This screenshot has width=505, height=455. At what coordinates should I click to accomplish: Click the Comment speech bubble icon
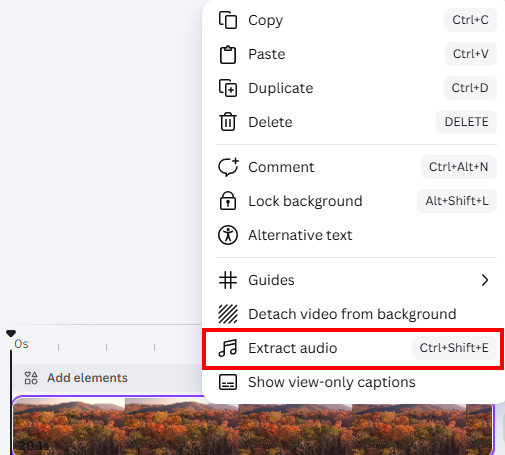pyautogui.click(x=228, y=167)
